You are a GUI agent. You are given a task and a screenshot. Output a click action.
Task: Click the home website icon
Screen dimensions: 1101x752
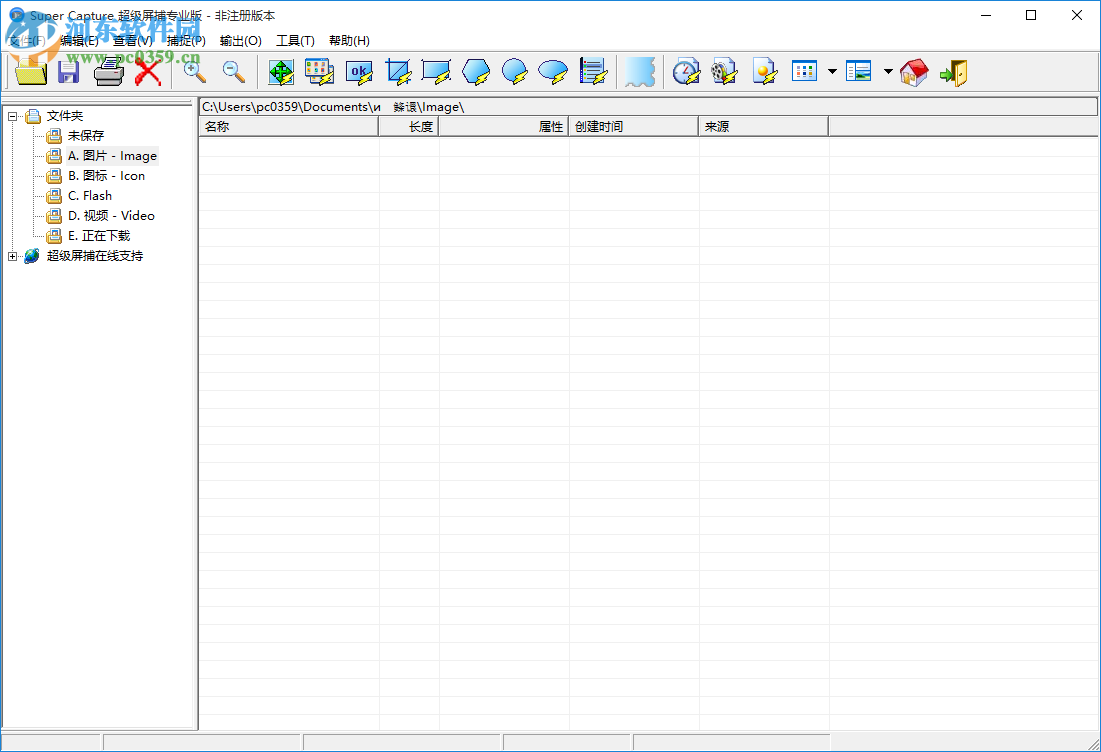point(914,71)
